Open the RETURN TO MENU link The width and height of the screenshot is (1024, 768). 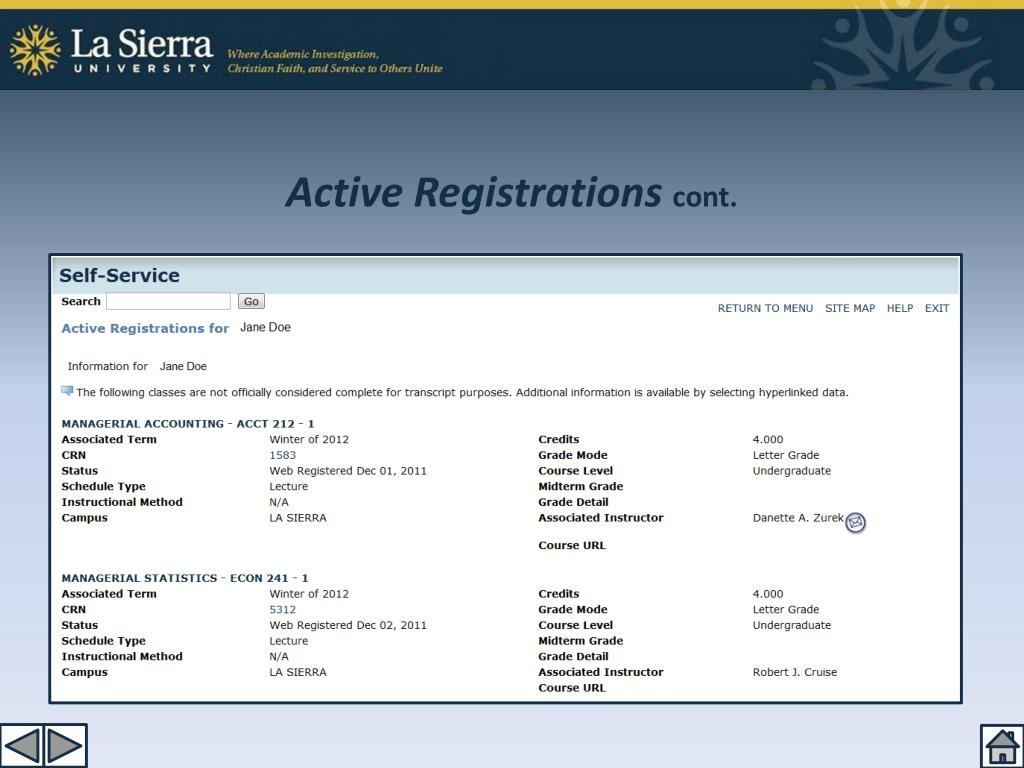(765, 308)
